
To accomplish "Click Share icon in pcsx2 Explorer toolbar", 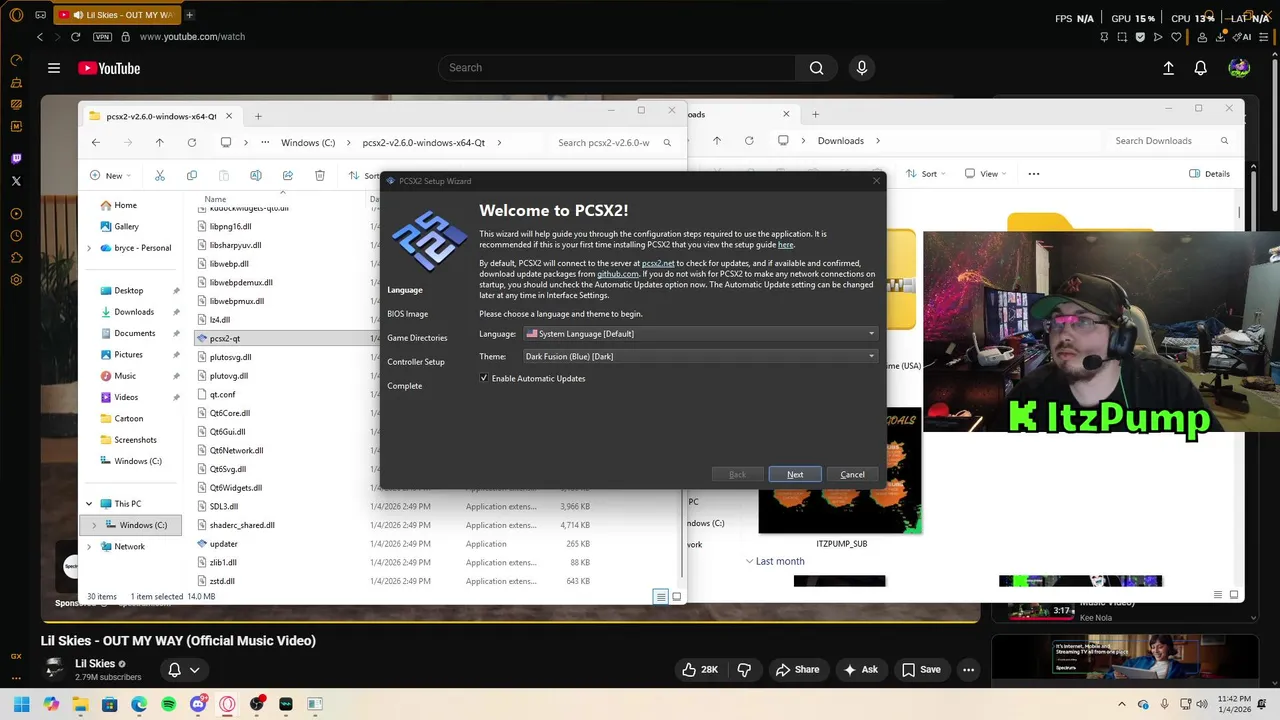I will (x=287, y=175).
